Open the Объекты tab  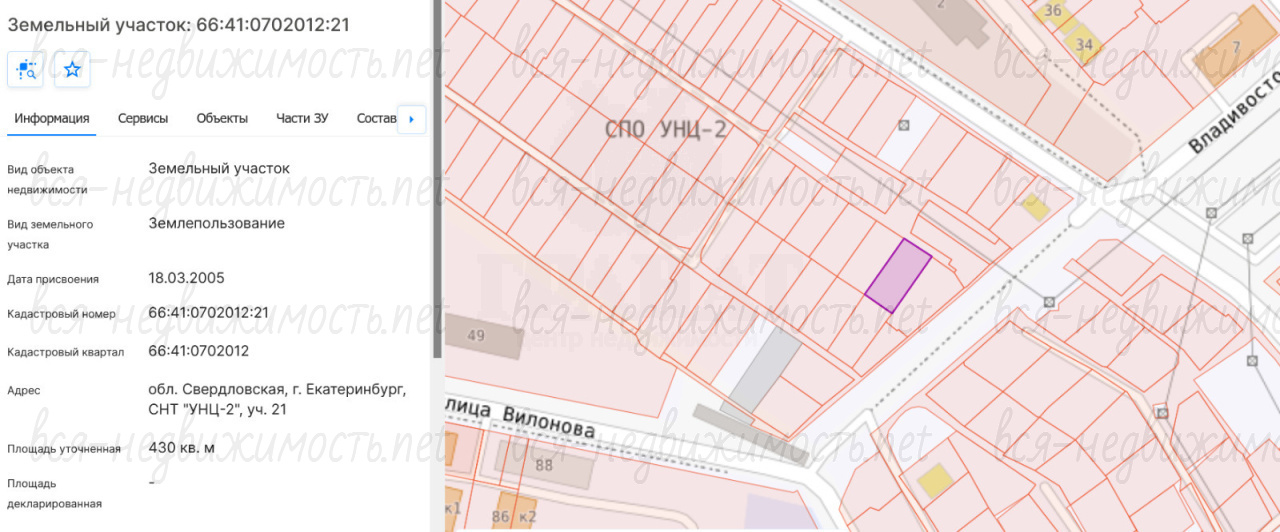[222, 118]
